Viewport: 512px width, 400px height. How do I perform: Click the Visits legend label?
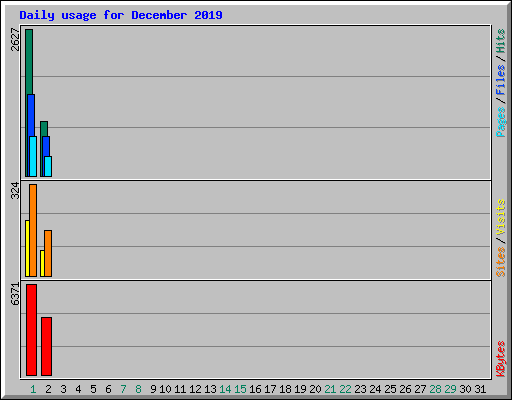click(501, 218)
